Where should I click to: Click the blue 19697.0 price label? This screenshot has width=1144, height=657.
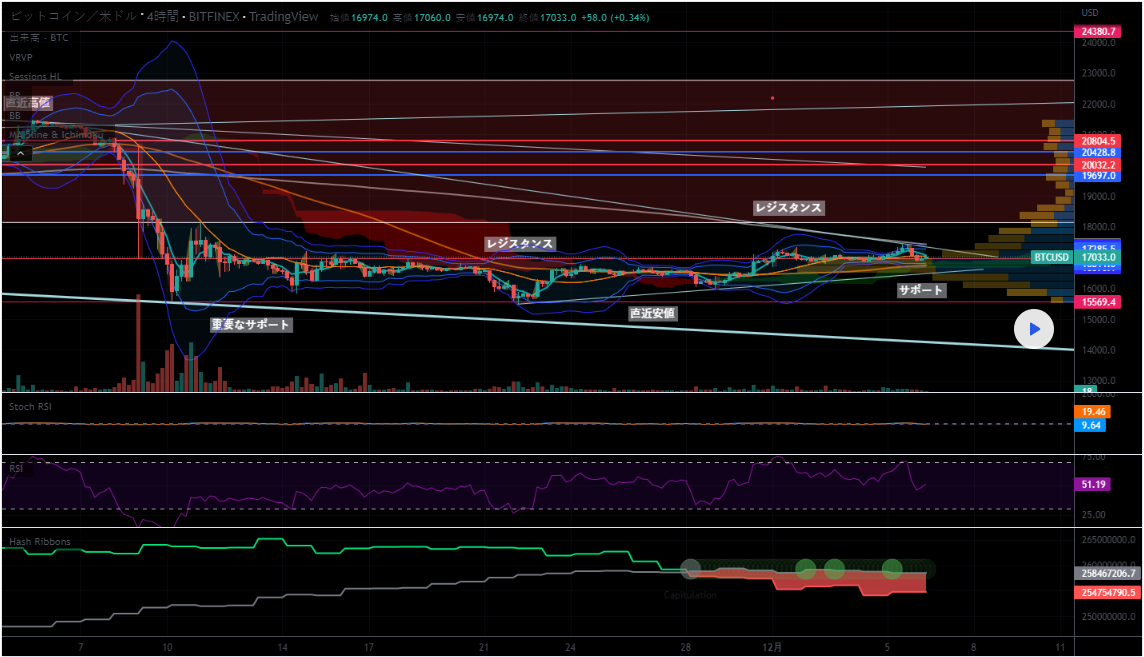pyautogui.click(x=1097, y=175)
